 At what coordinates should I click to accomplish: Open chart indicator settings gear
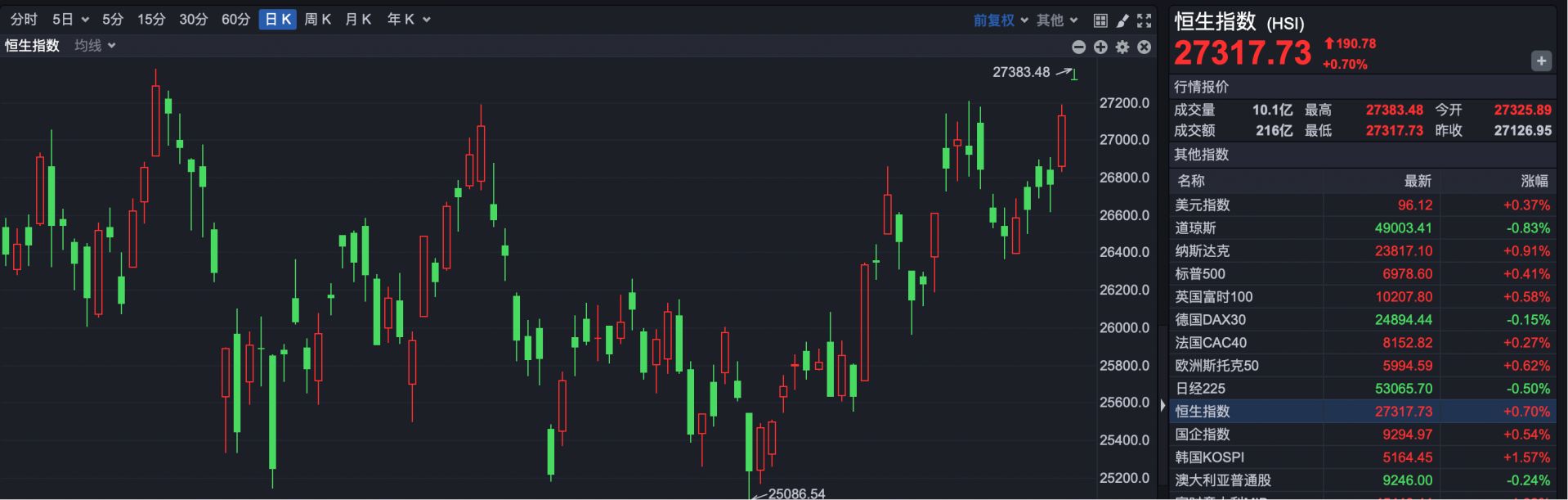(1122, 47)
